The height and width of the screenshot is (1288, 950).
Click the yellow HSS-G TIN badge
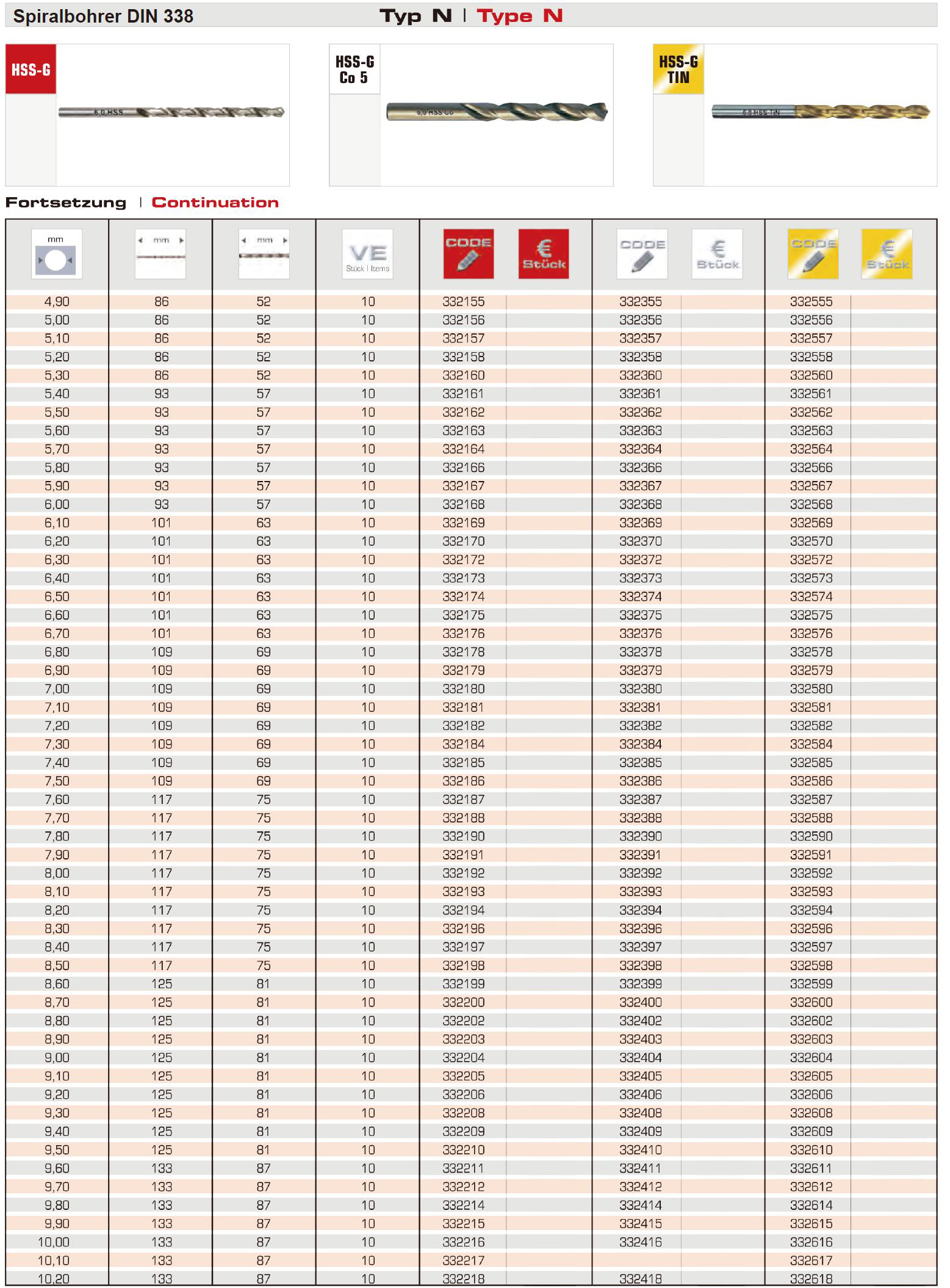[x=678, y=69]
